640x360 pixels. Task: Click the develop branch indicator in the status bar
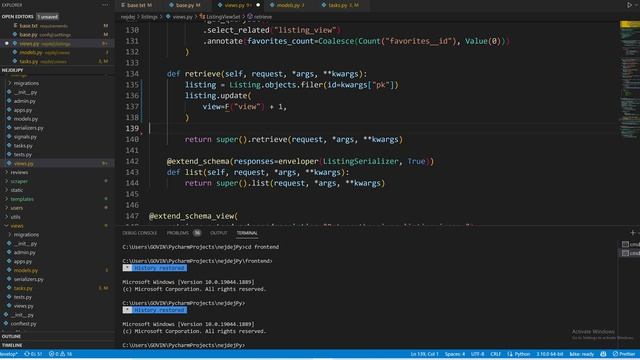click(x=9, y=354)
